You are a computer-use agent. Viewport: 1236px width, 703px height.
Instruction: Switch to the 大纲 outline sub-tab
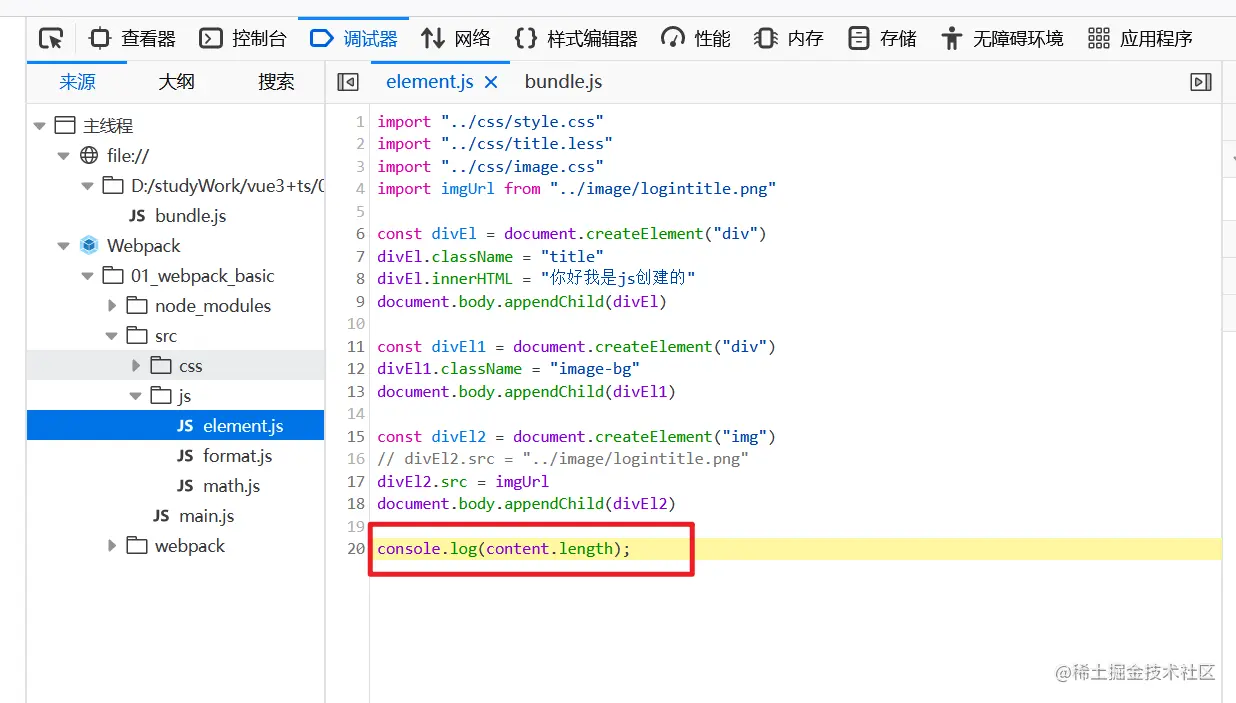click(176, 82)
